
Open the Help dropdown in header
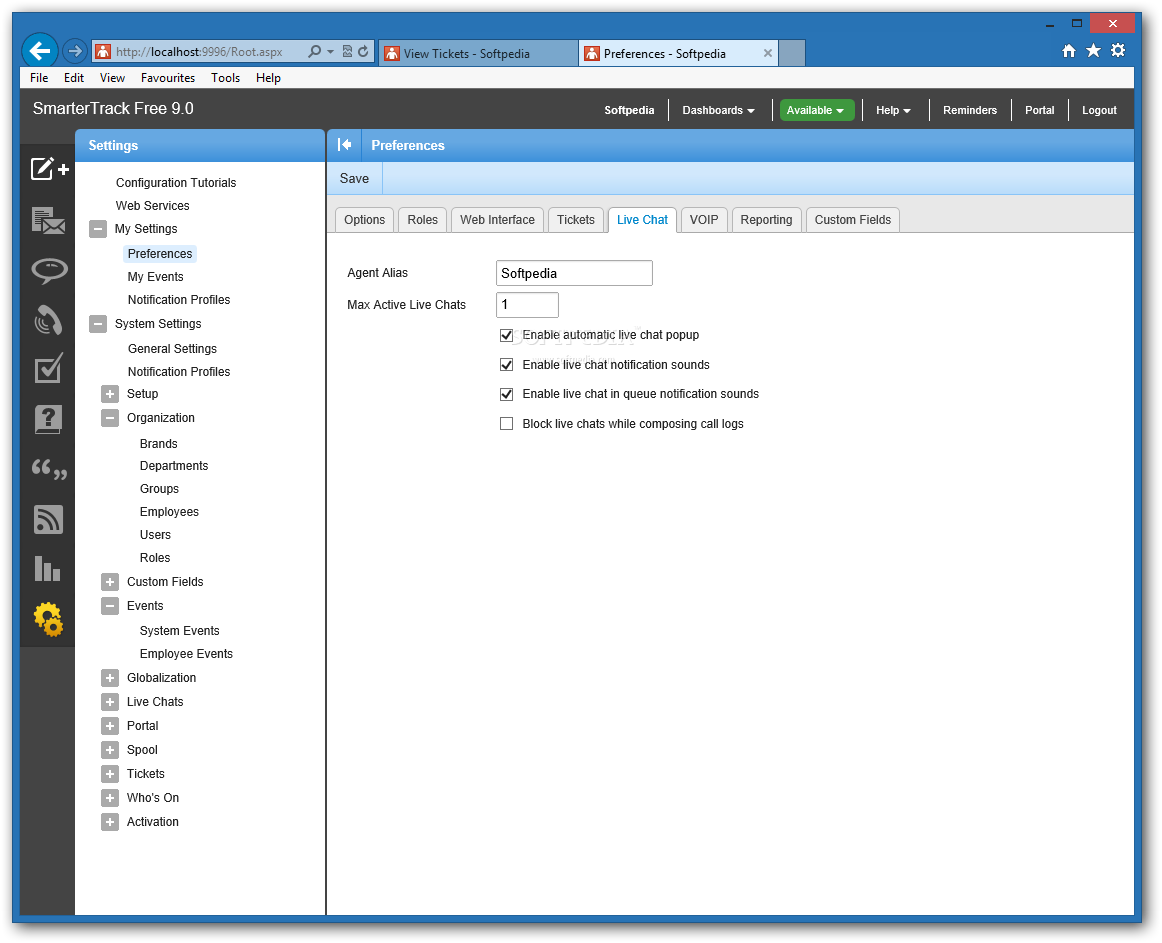point(893,110)
